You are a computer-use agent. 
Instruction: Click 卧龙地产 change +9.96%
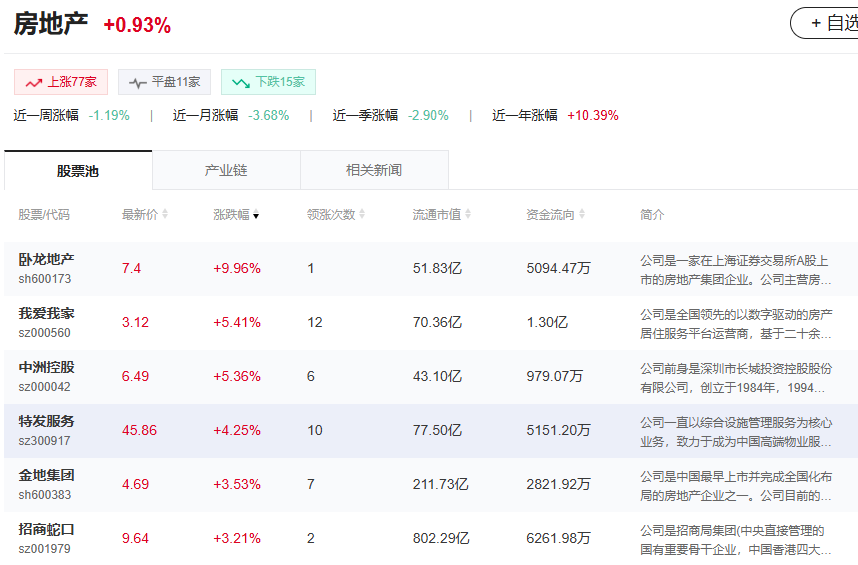pyautogui.click(x=237, y=269)
